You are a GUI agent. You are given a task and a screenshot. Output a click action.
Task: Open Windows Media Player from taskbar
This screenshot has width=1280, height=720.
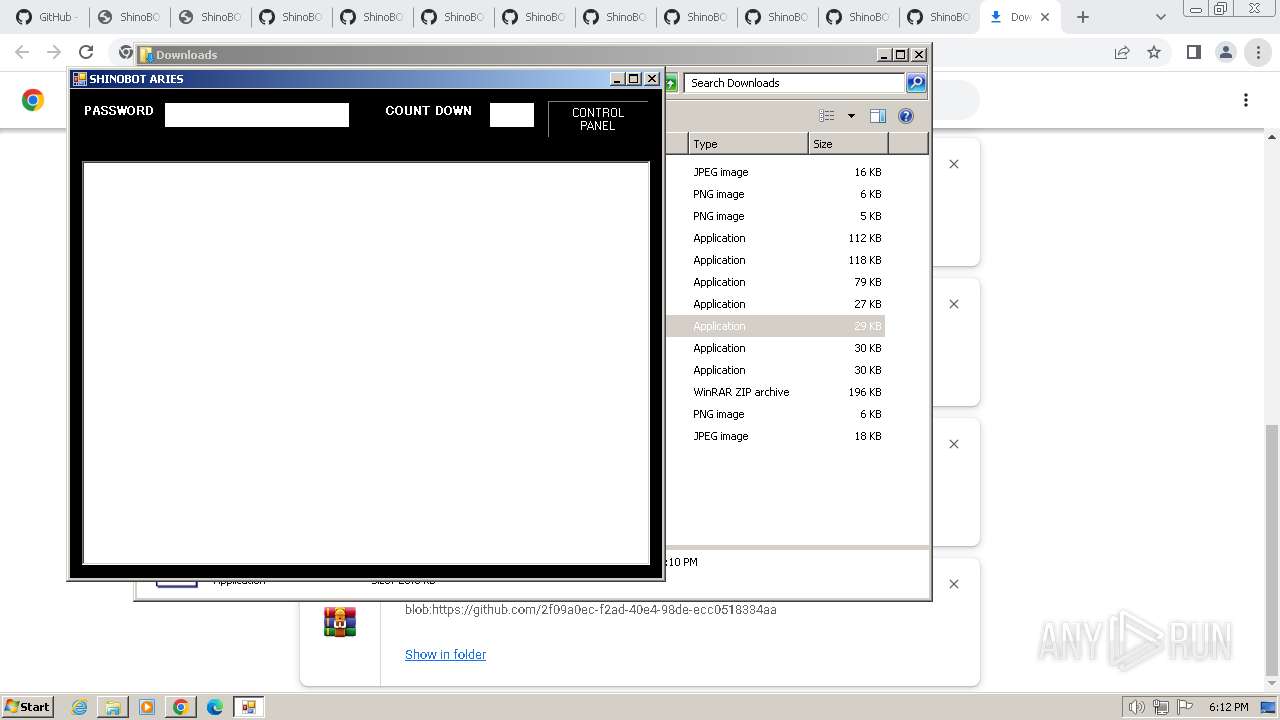147,707
